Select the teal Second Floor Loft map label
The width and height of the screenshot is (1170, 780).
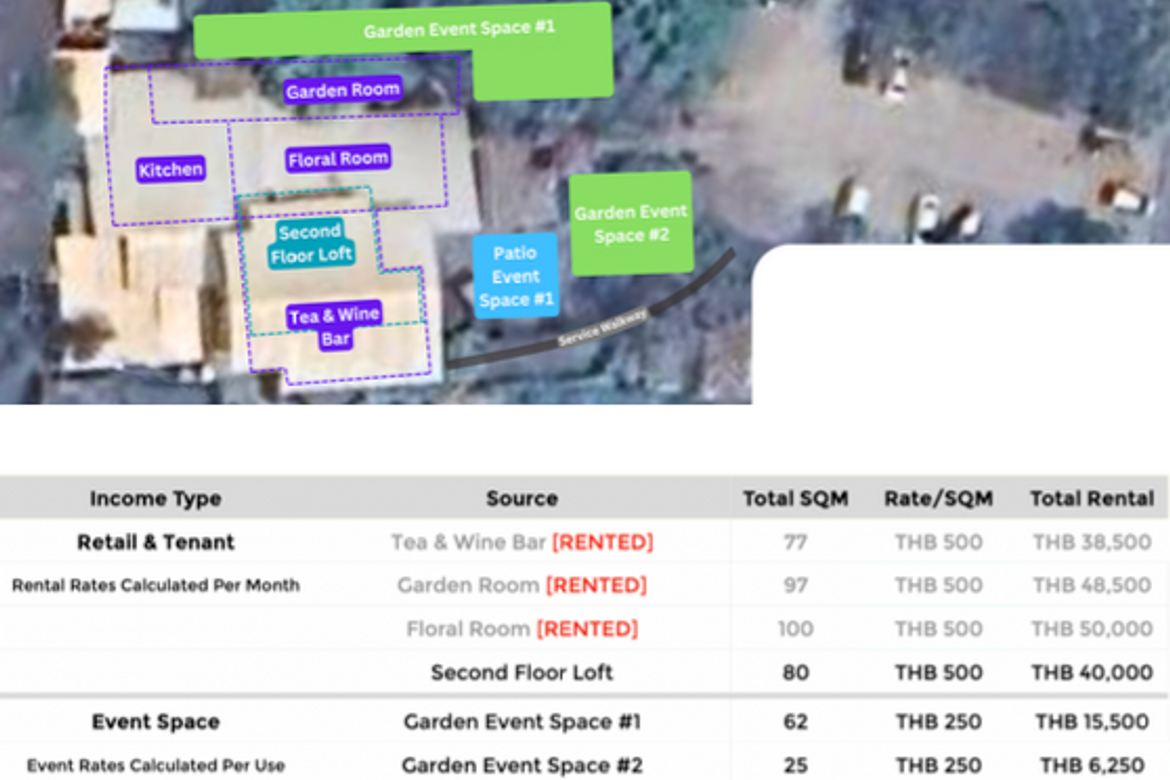click(x=310, y=243)
